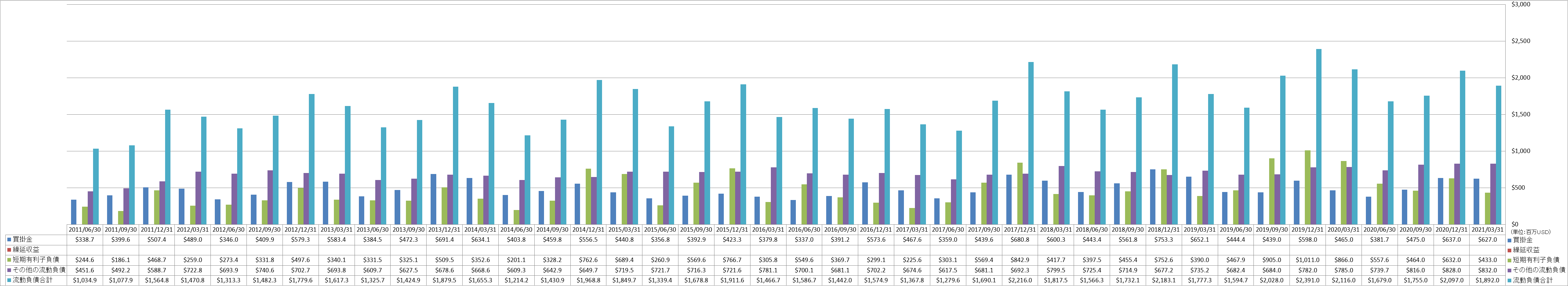
Task: Click the 流動負債合計 bar for 2011/06/30
Action: pos(96,187)
